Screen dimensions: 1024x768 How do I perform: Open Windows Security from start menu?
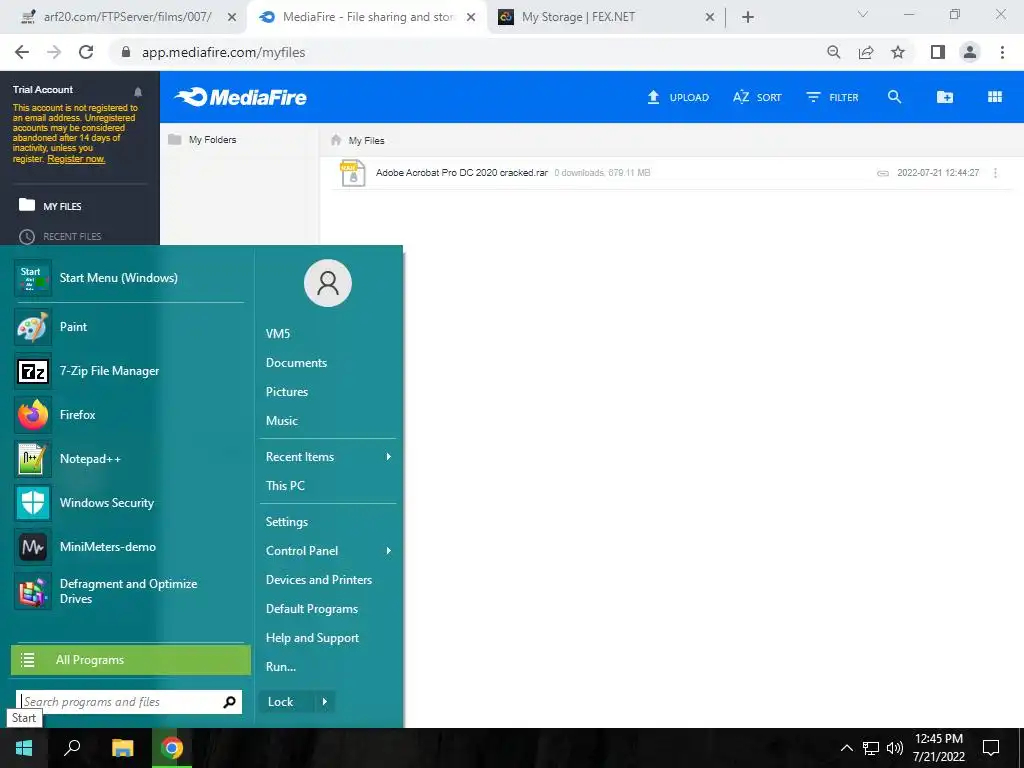tap(129, 503)
